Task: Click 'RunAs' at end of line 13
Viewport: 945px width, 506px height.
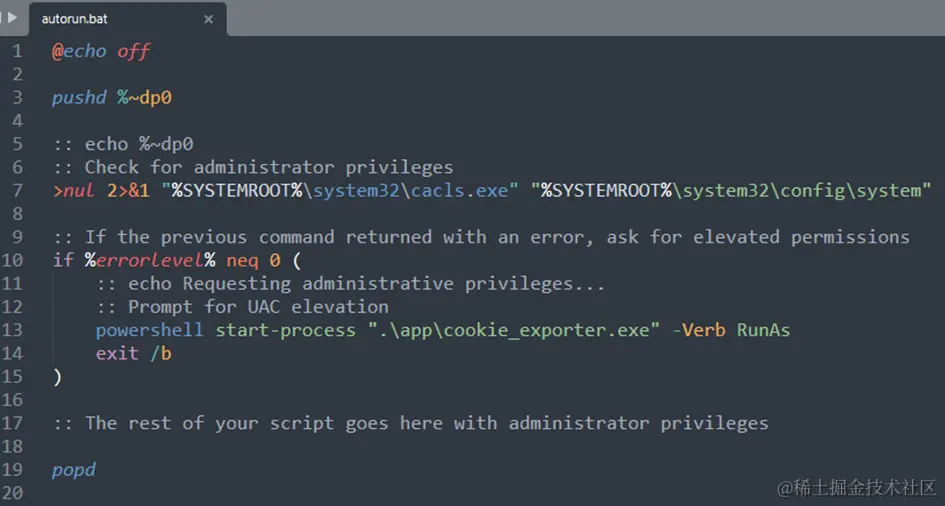Action: [x=763, y=330]
